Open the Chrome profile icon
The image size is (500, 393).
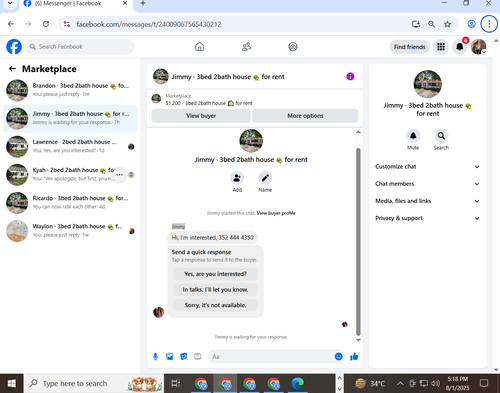pyautogui.click(x=471, y=24)
